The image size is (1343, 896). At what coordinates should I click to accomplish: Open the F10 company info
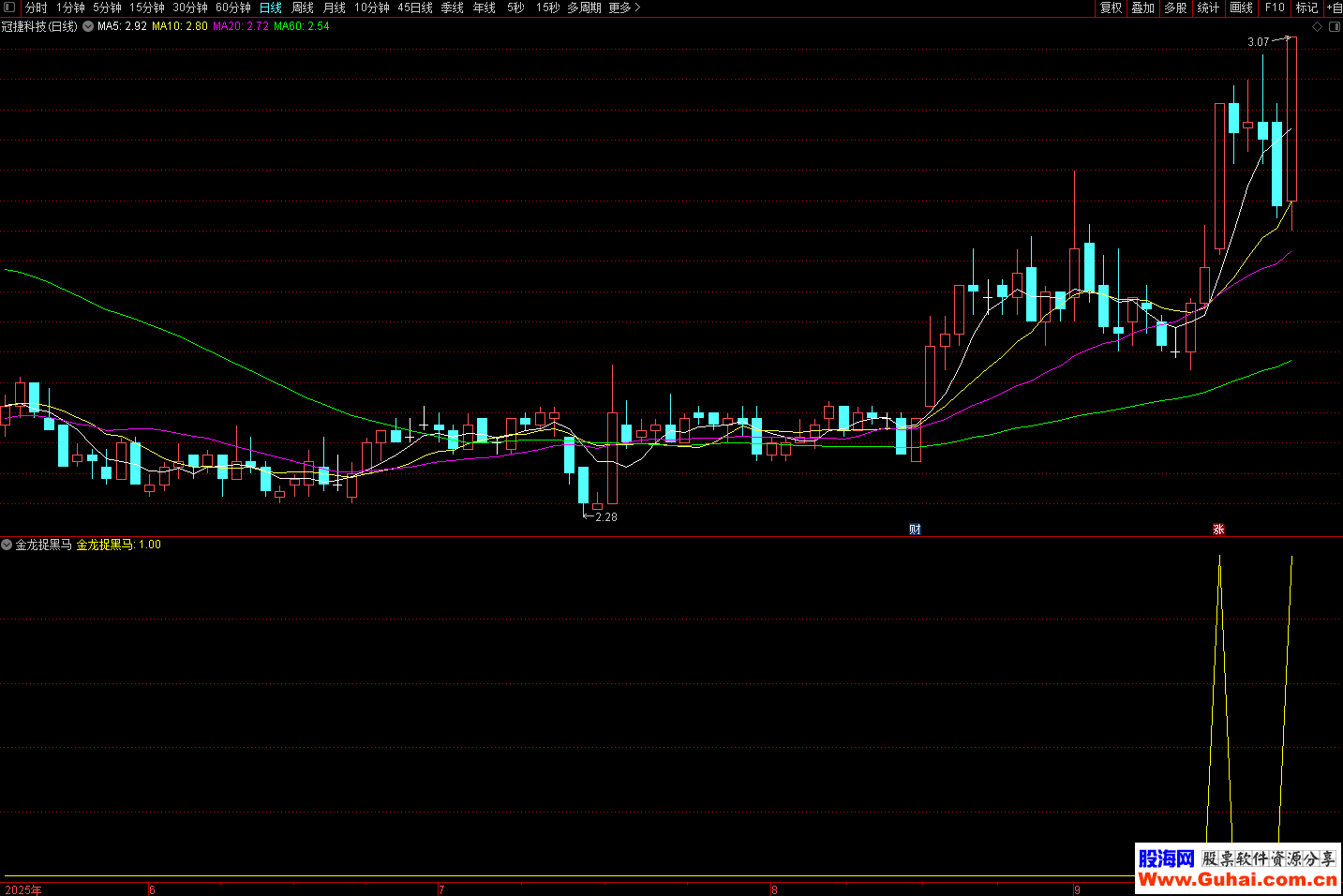click(x=1275, y=7)
